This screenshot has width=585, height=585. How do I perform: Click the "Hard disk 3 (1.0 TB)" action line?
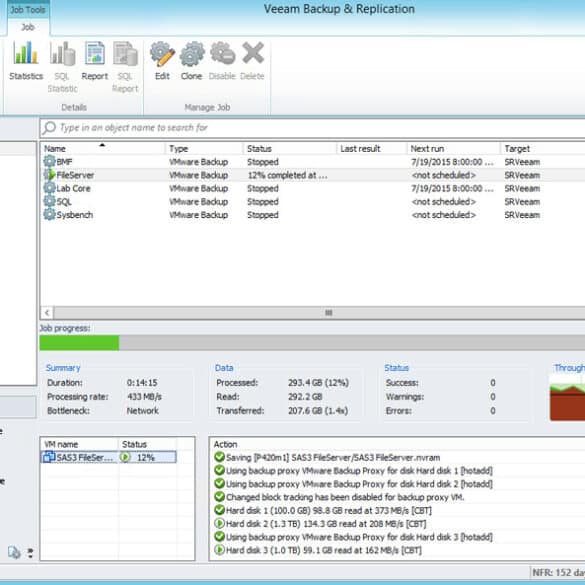click(323, 550)
